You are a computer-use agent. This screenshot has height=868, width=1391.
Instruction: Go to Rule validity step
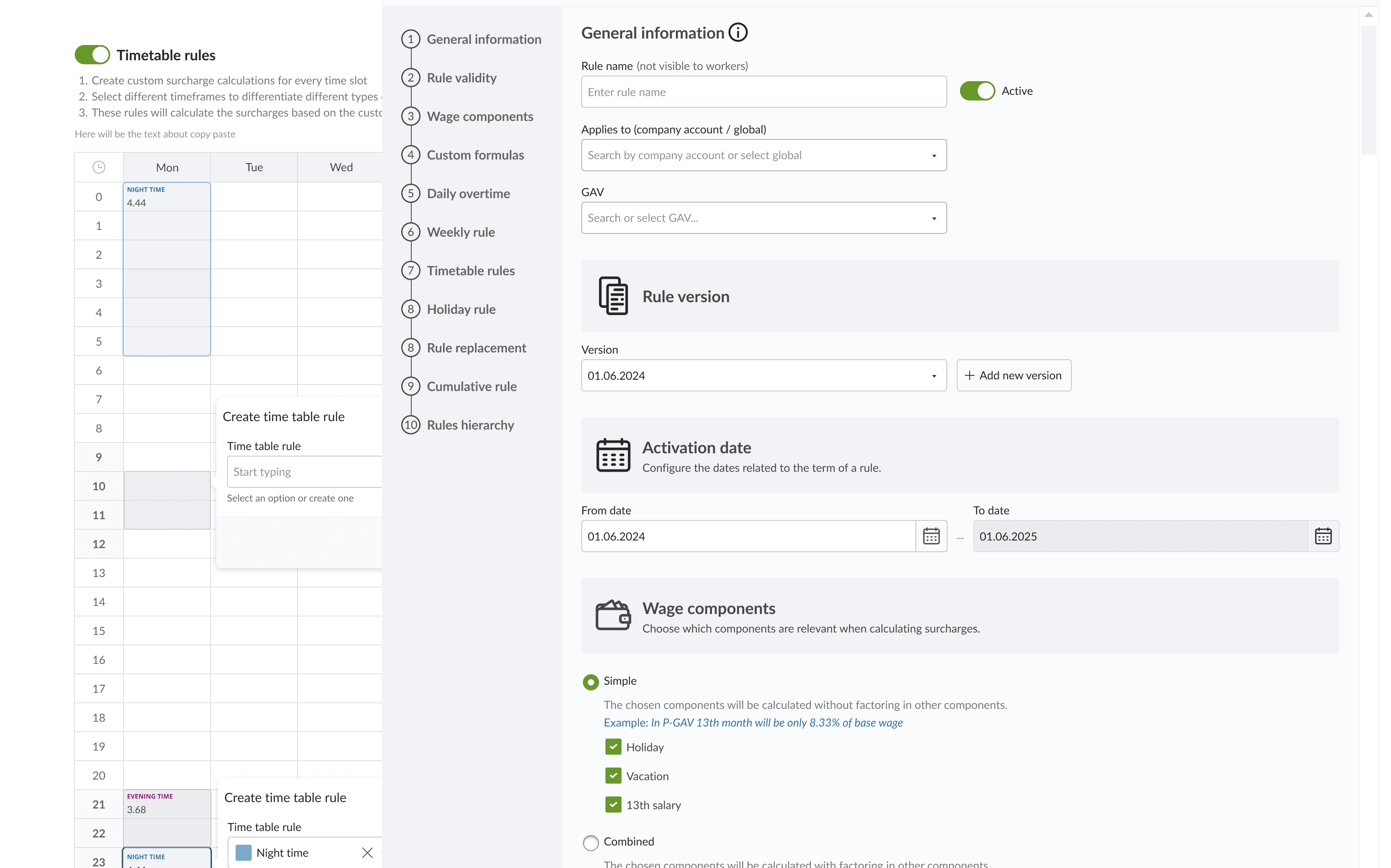[462, 78]
